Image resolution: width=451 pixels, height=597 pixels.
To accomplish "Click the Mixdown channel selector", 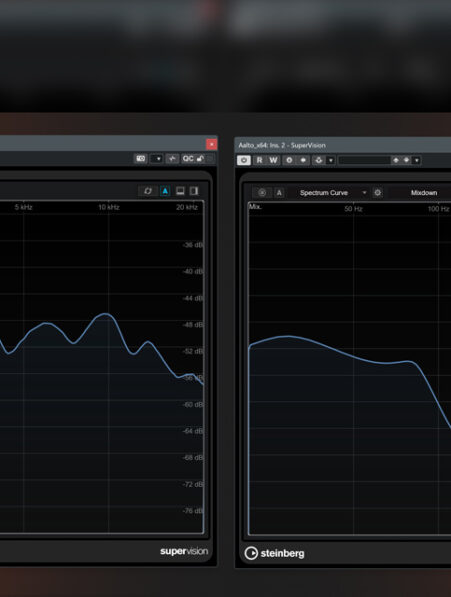I will click(x=424, y=193).
